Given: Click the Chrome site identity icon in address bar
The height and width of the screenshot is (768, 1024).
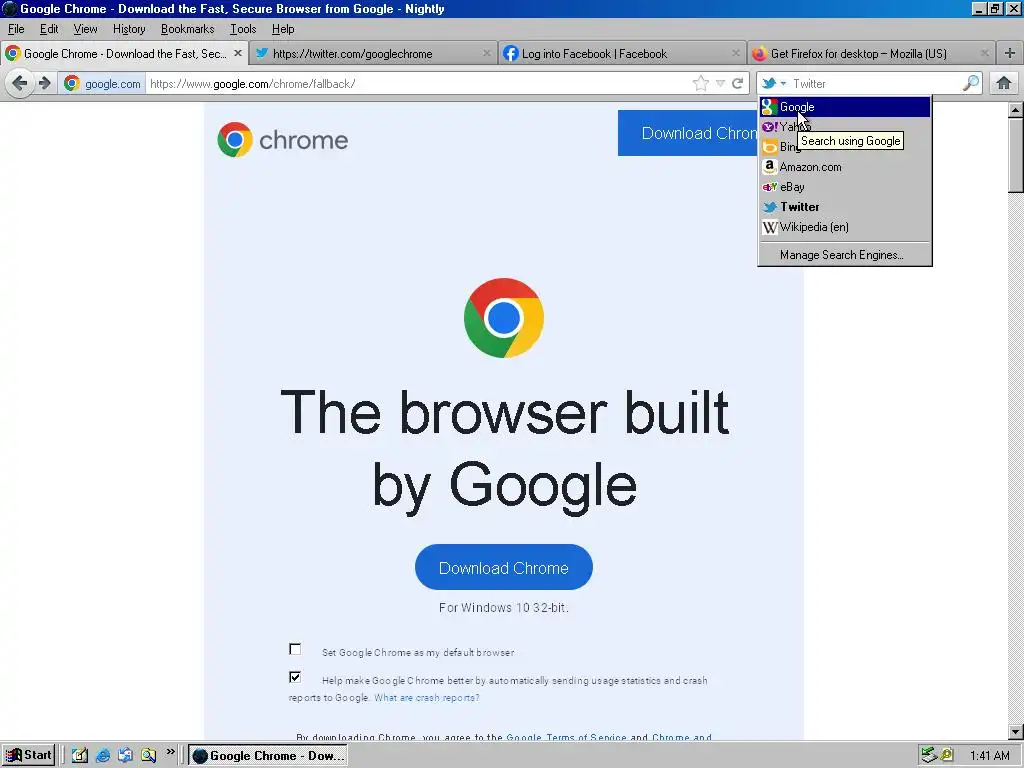Looking at the screenshot, I should point(72,84).
